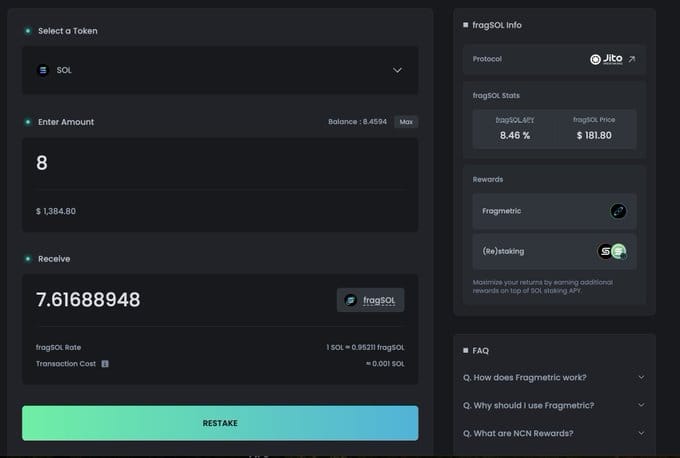Click the Fragmetric rewards icon
The width and height of the screenshot is (680, 458).
(618, 211)
